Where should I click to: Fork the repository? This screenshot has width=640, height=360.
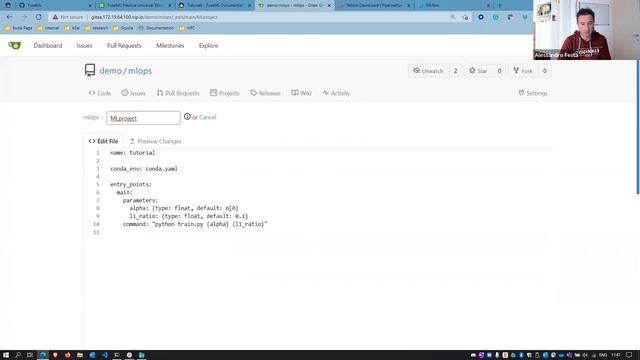pos(523,71)
